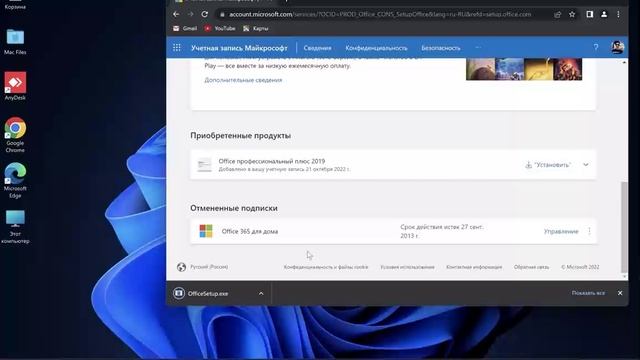Open Microsoft Edge desktop shortcut
This screenshot has height=360, width=640.
coord(15,180)
